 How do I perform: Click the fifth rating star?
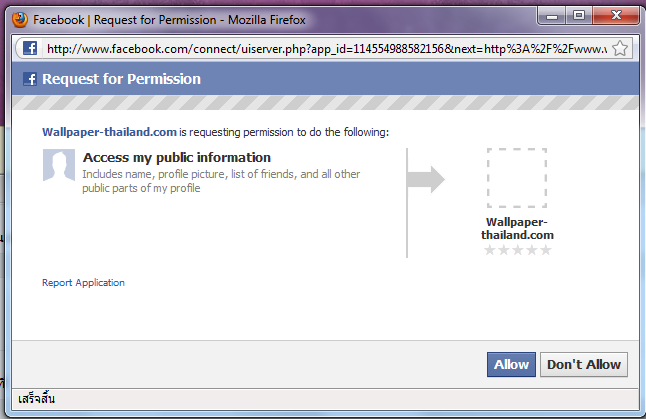[546, 250]
